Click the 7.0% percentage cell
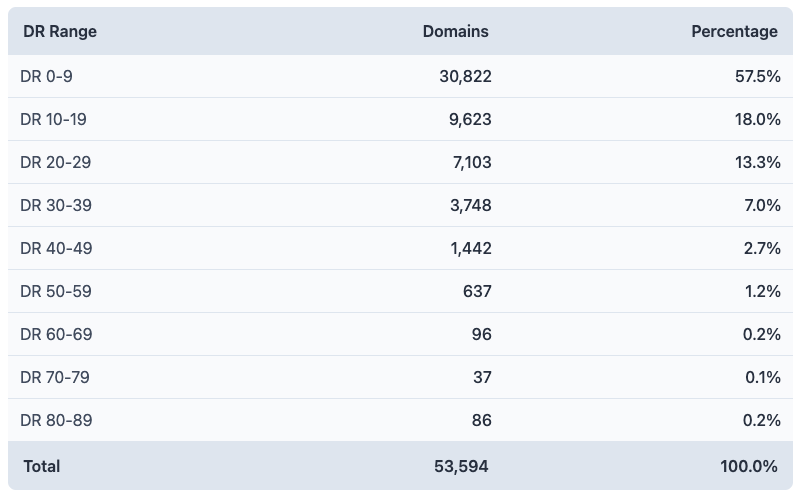 pos(761,205)
